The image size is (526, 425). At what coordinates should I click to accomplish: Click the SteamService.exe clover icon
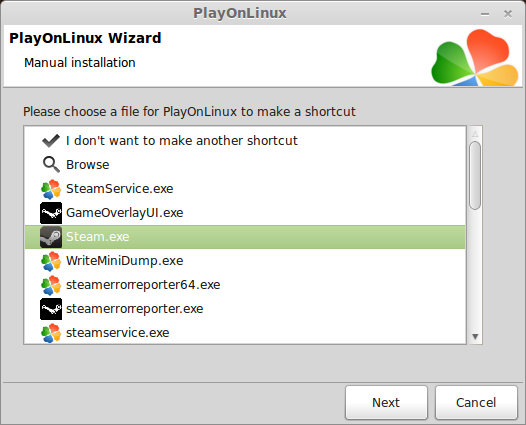(x=51, y=189)
